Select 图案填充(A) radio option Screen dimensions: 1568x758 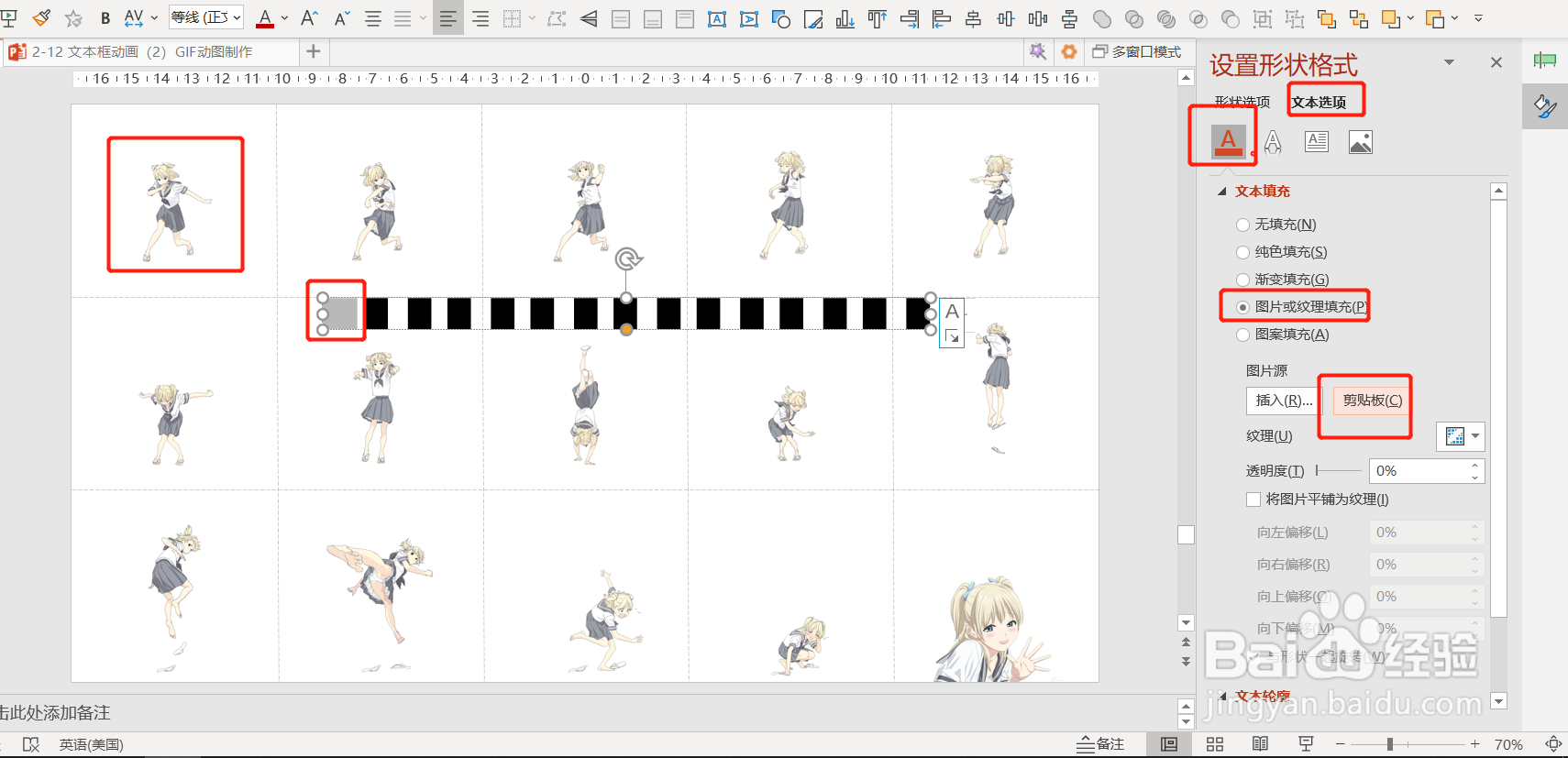[x=1282, y=335]
